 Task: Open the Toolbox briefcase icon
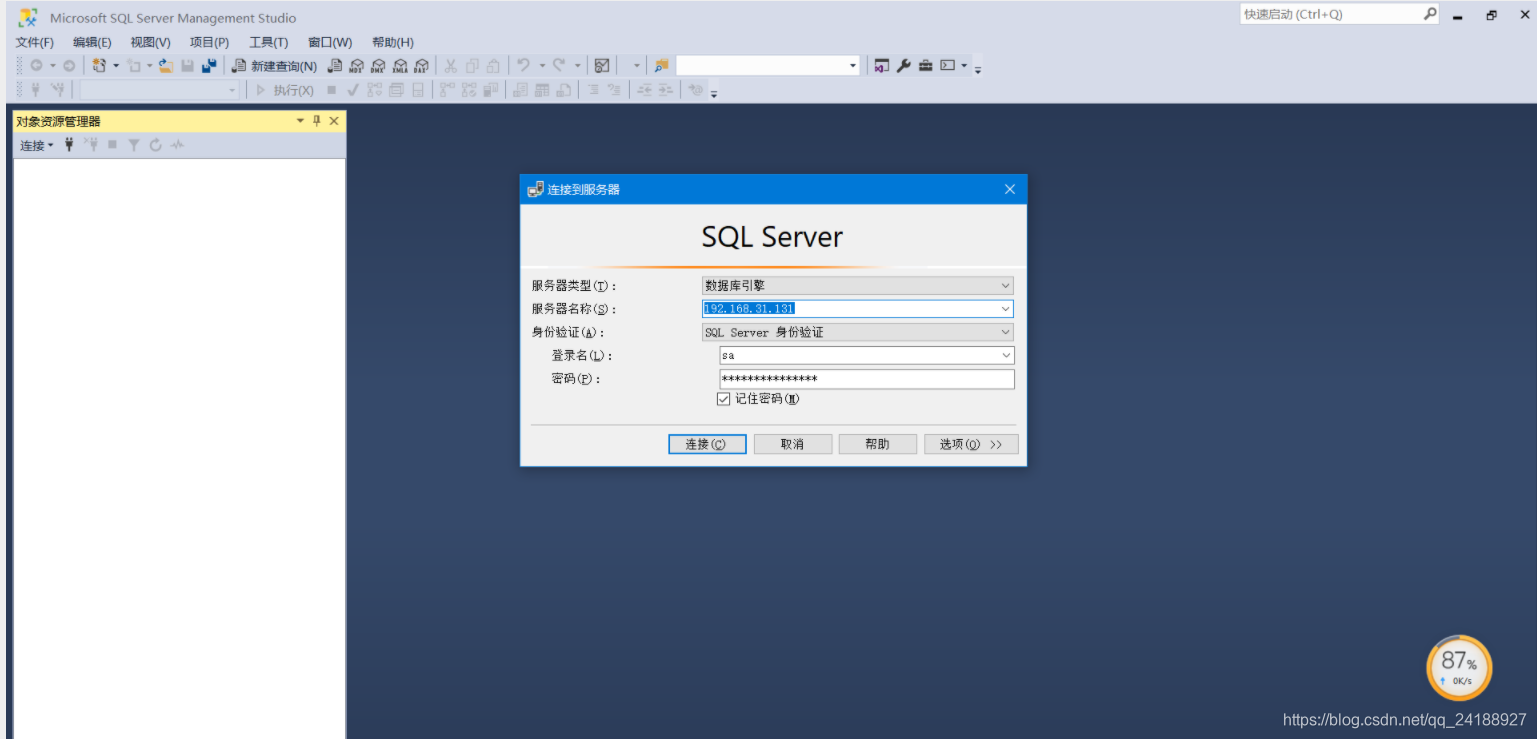pyautogui.click(x=926, y=66)
